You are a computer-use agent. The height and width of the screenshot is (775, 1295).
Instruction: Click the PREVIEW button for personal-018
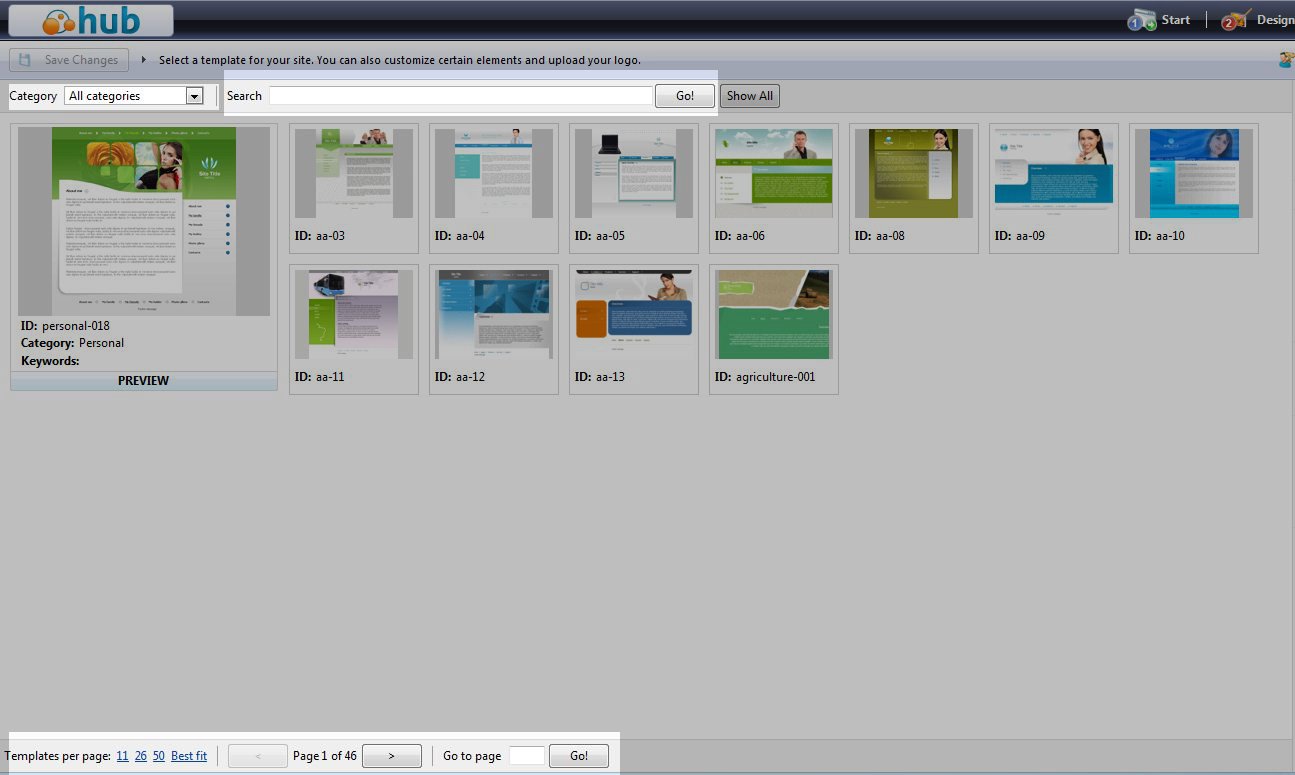click(x=143, y=381)
